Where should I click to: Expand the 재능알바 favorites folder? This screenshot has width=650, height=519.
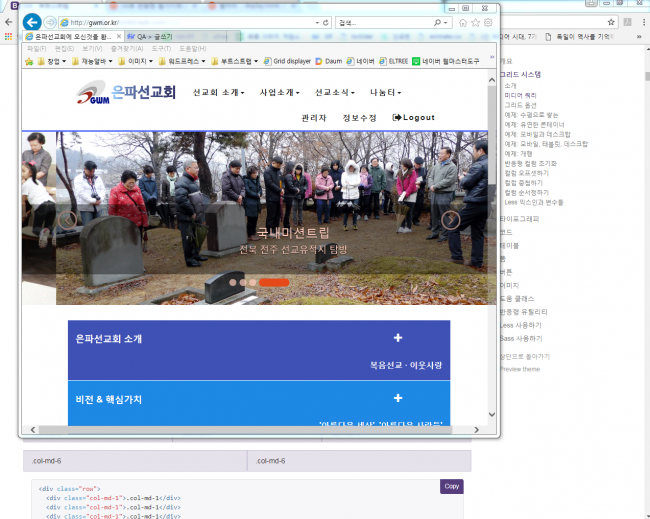pos(92,61)
